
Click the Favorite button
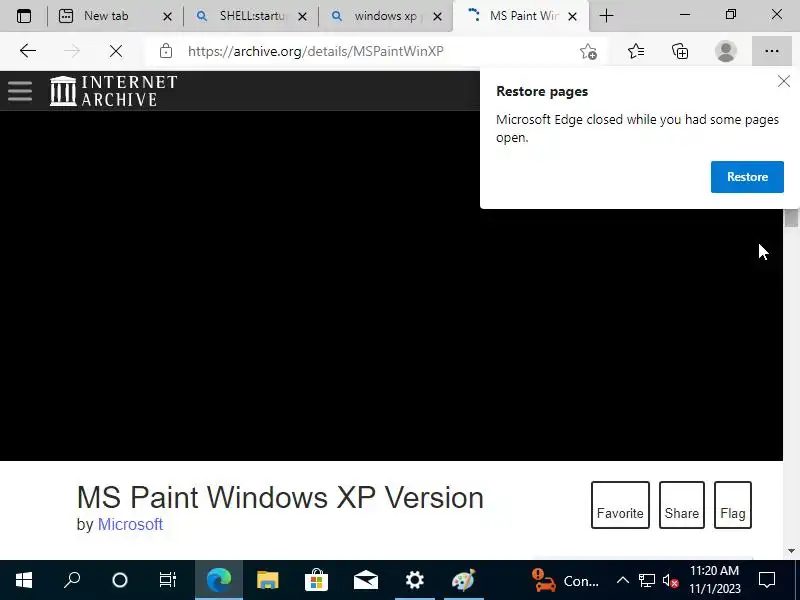(620, 505)
